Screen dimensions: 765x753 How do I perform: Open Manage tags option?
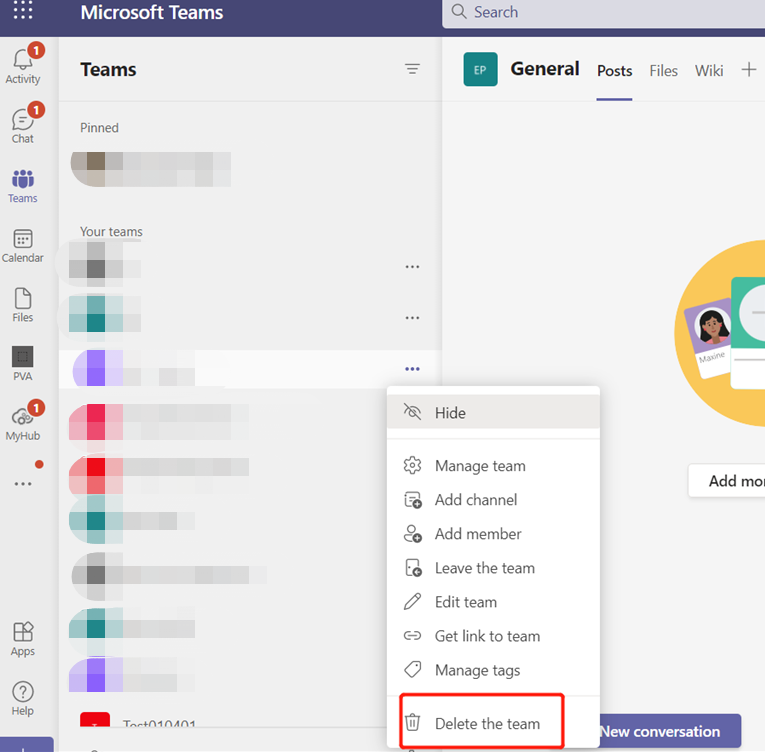(493, 671)
